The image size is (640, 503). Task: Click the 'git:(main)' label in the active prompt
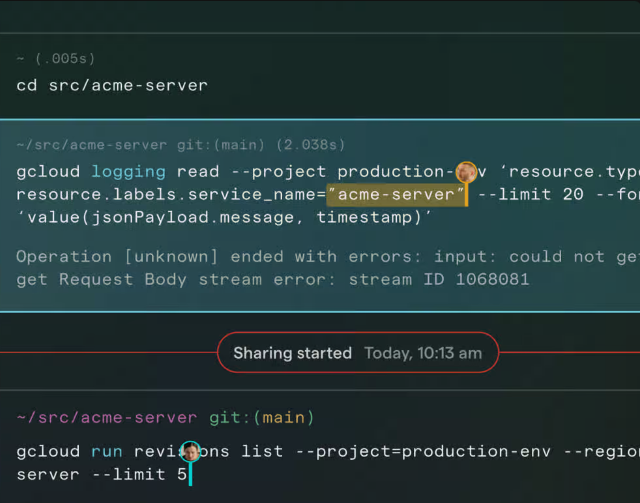[261, 418]
